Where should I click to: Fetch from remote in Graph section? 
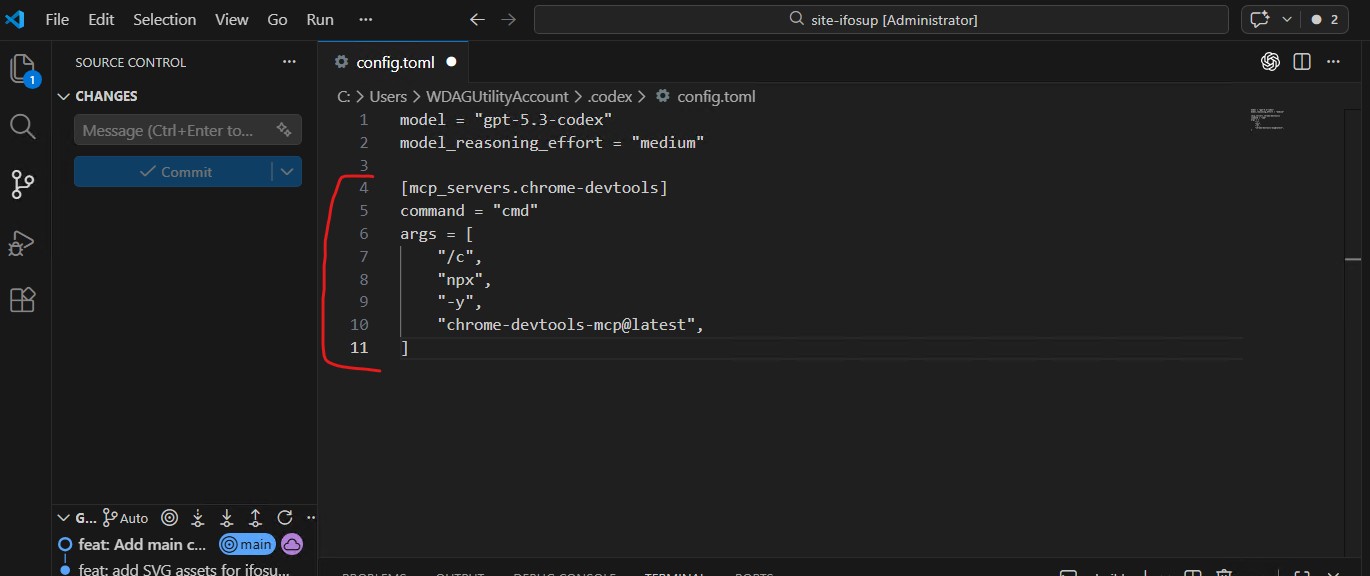coord(198,517)
